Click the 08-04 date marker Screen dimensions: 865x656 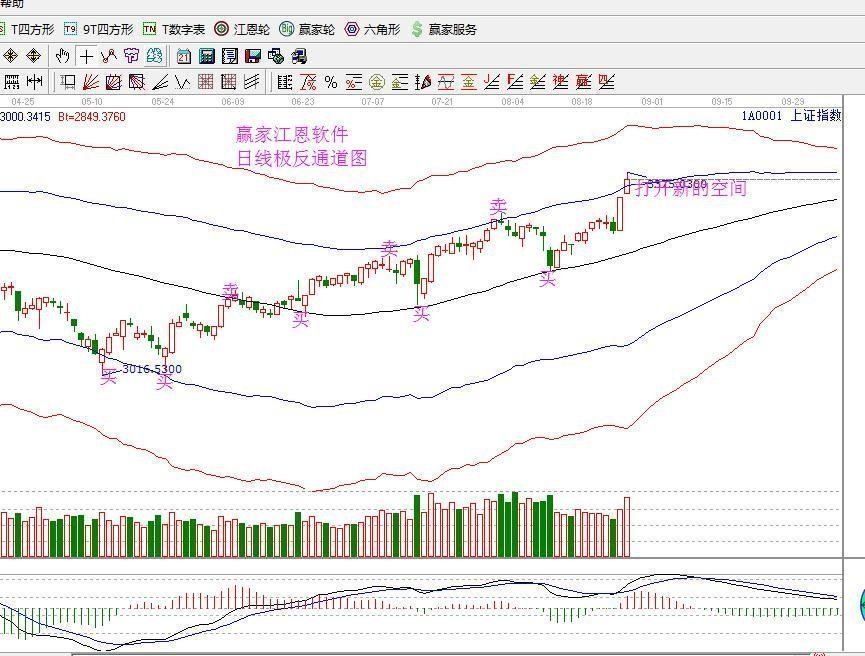[x=512, y=102]
